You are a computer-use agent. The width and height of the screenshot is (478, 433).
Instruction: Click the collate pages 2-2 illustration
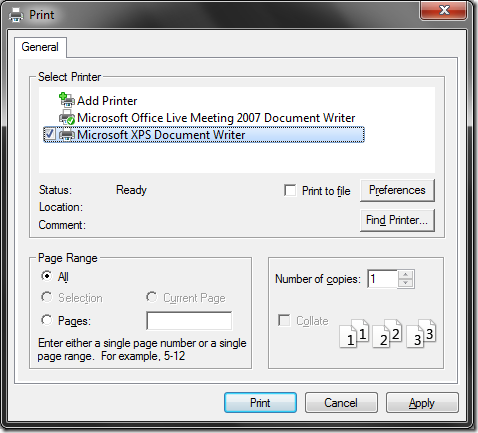coord(387,333)
